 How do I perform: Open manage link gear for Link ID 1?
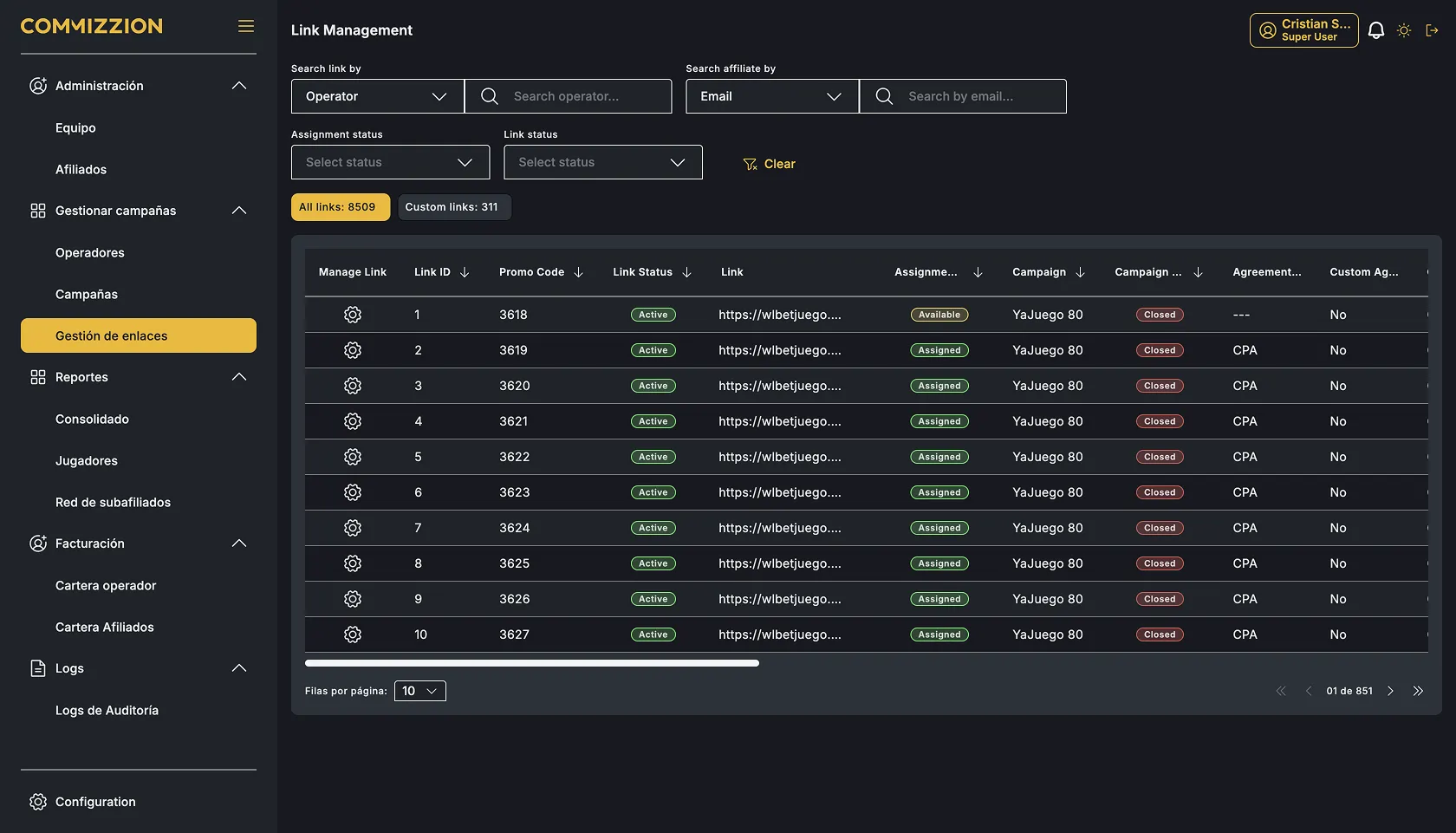[353, 315]
